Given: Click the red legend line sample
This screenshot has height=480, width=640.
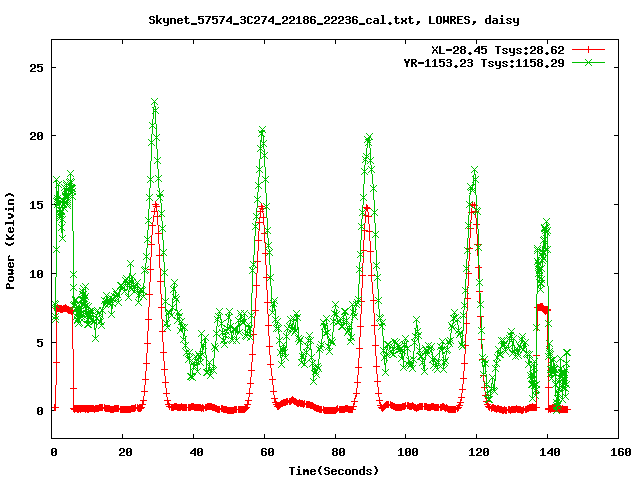Looking at the screenshot, I should (588, 50).
